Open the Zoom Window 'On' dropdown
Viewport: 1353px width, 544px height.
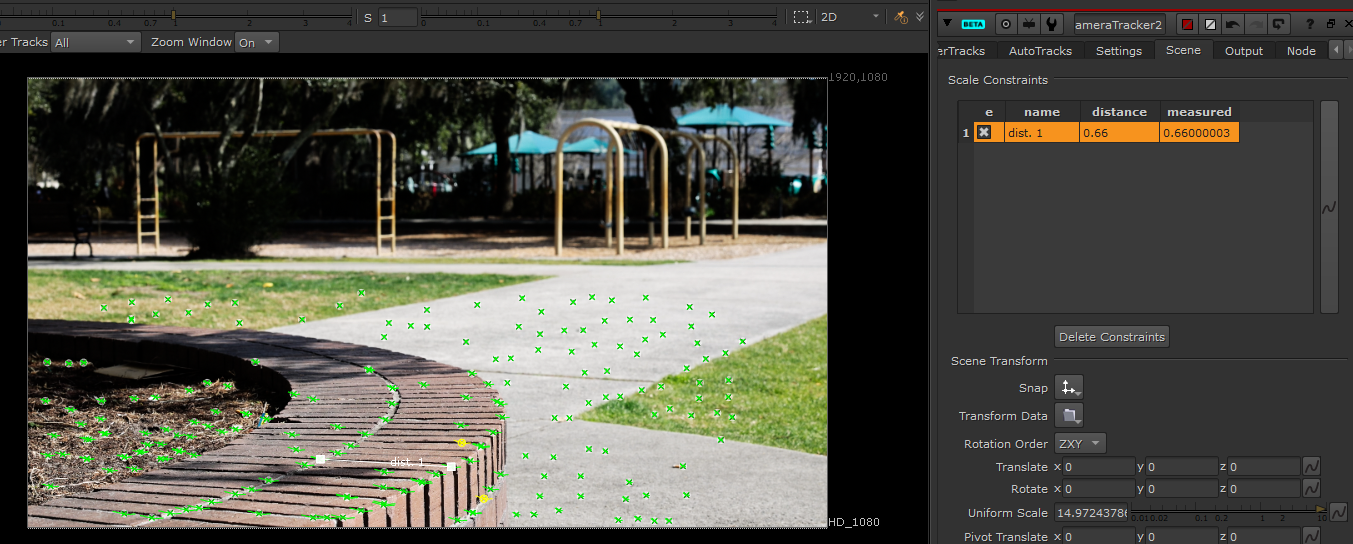[x=257, y=42]
